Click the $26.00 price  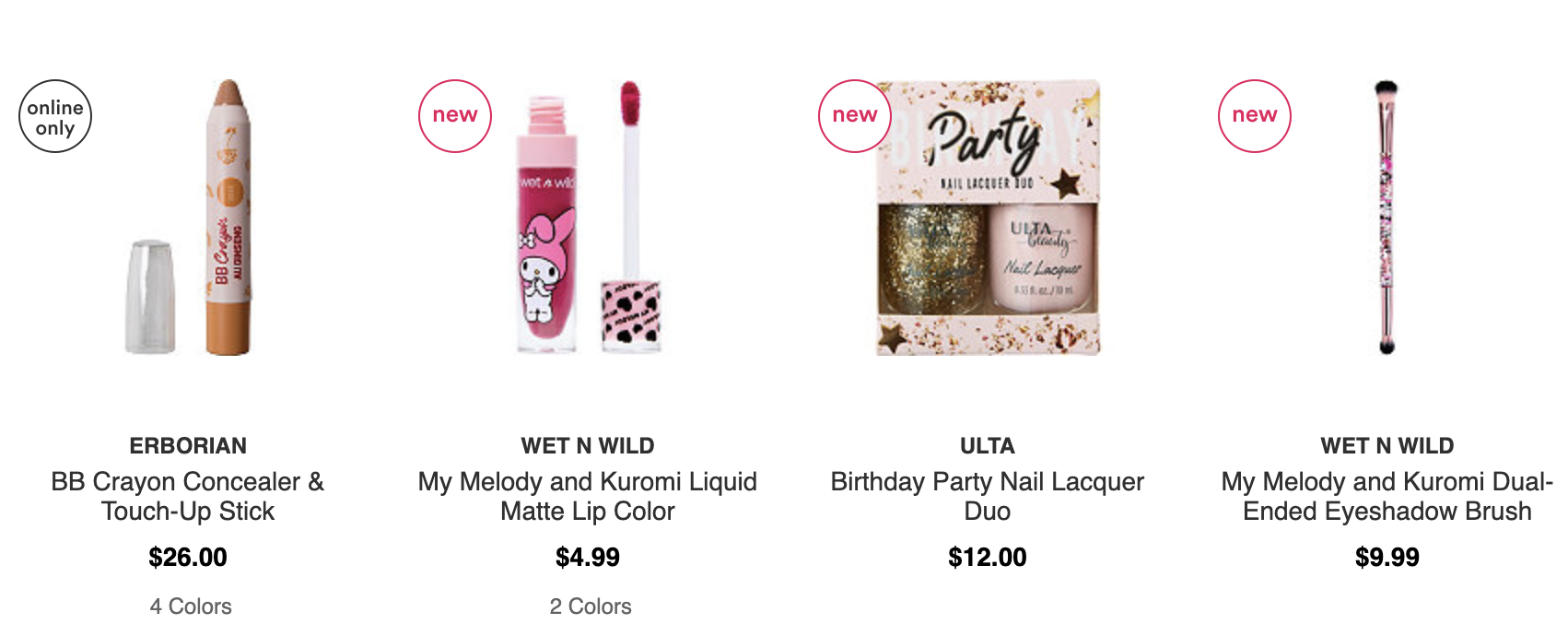pos(188,558)
